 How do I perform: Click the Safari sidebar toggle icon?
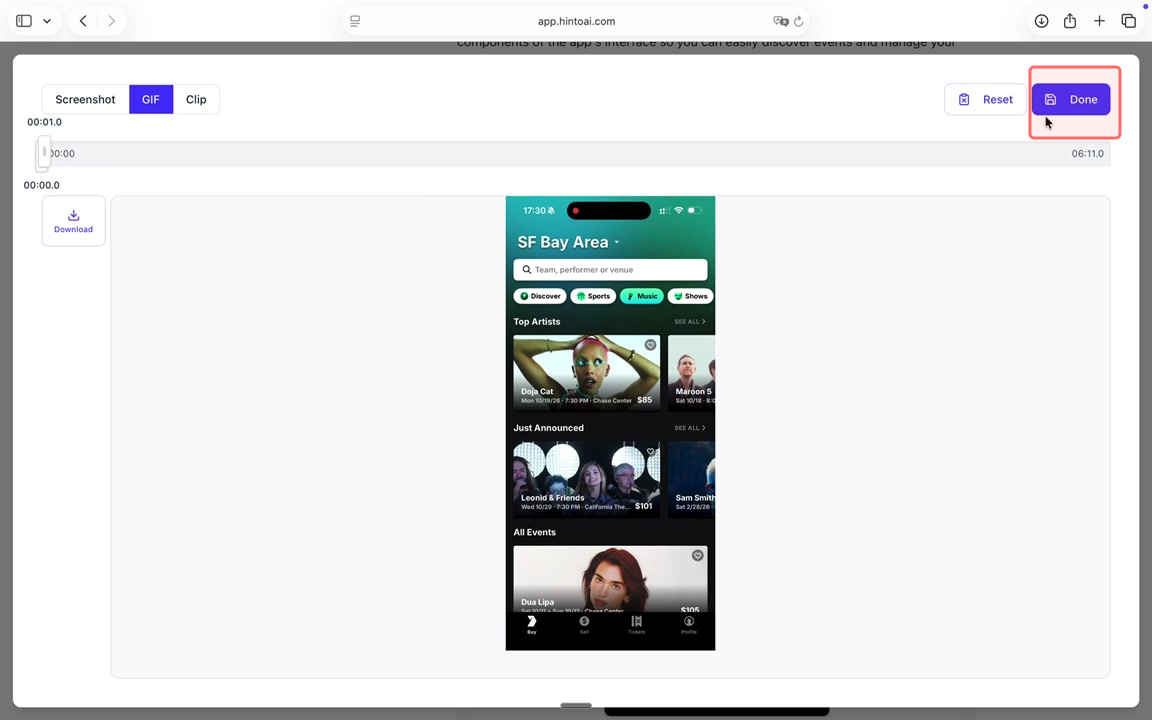point(24,21)
